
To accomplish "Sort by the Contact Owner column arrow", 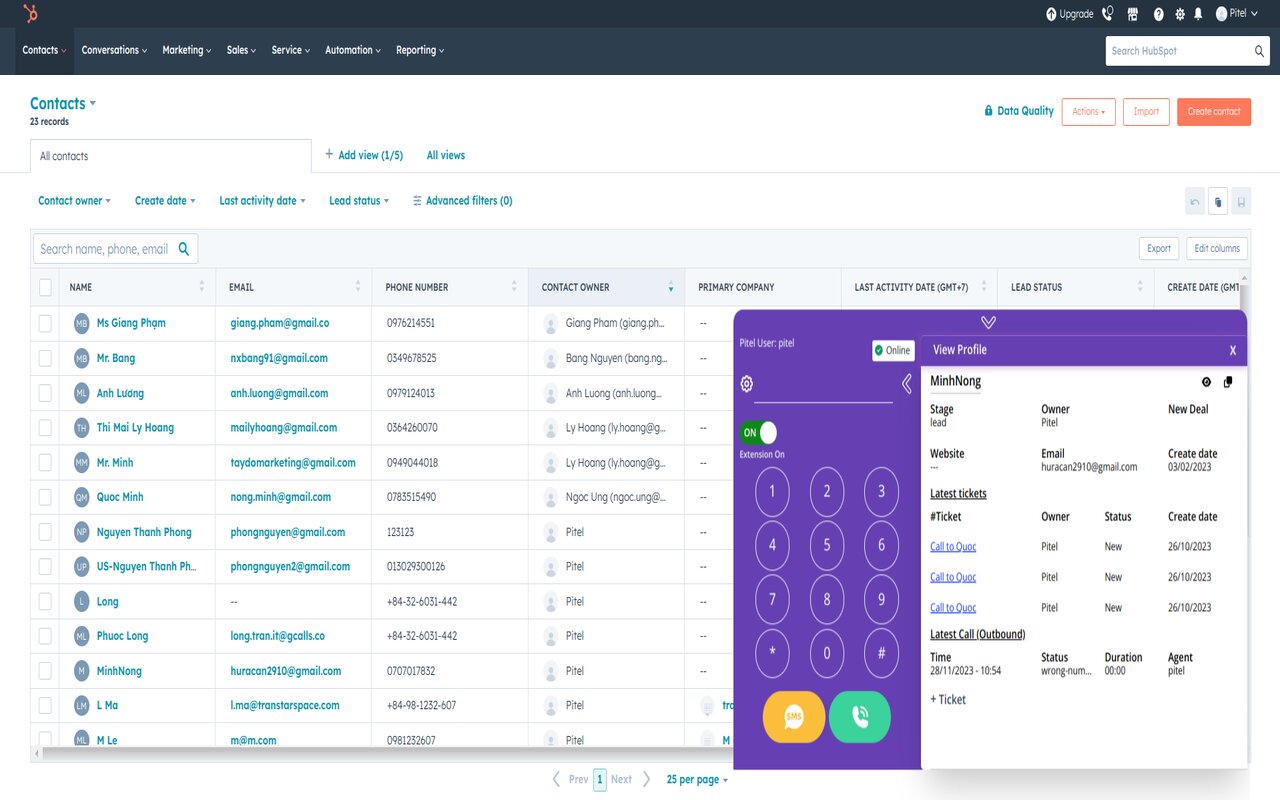I will click(x=671, y=288).
